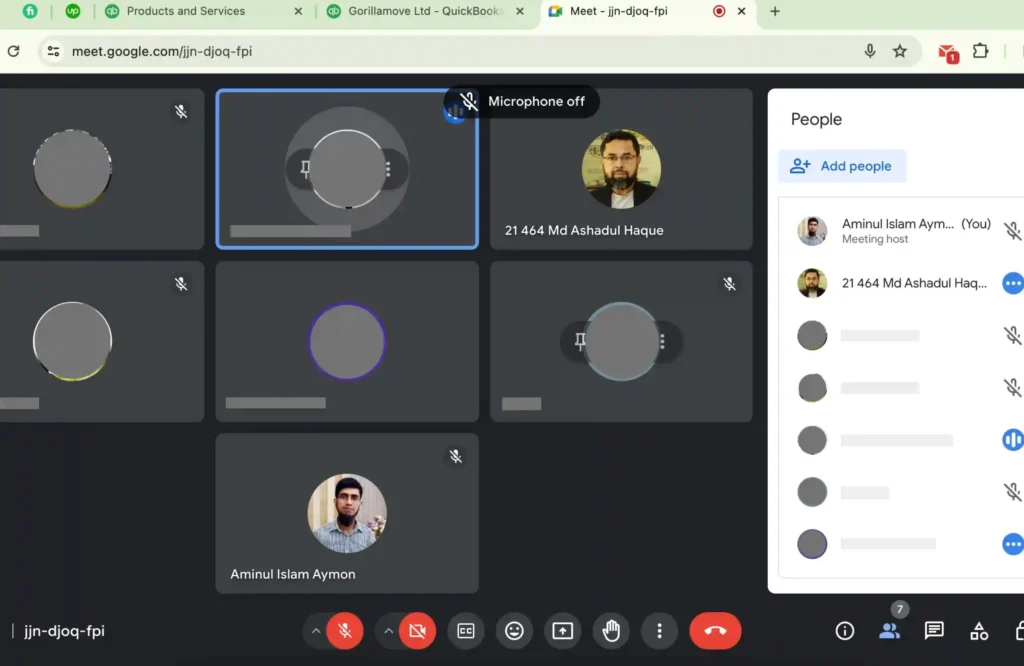Image resolution: width=1024 pixels, height=666 pixels.
Task: Expand video settings arrow beside camera
Action: point(388,631)
